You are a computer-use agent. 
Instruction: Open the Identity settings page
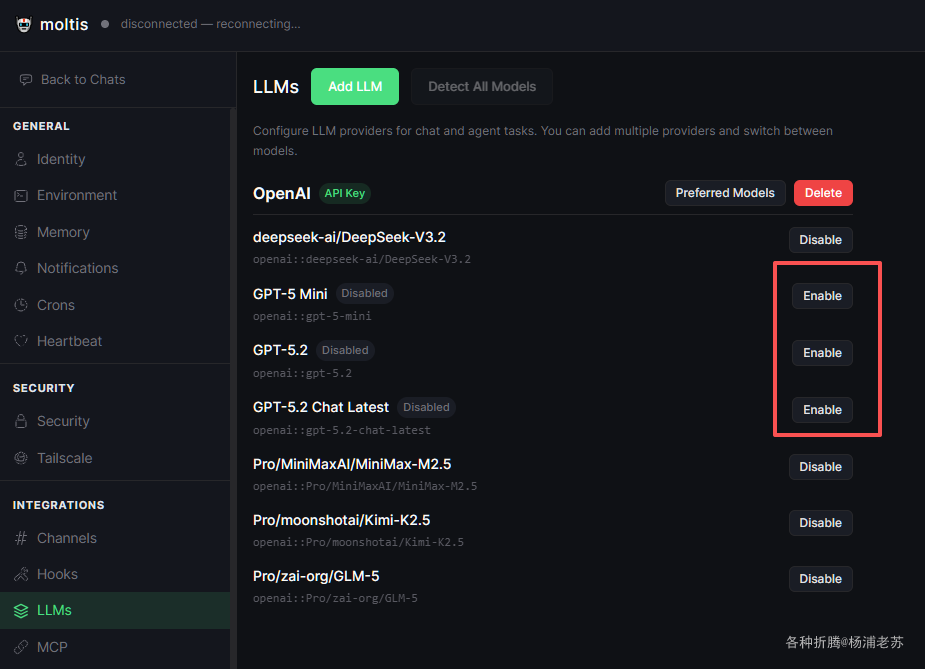point(115,159)
